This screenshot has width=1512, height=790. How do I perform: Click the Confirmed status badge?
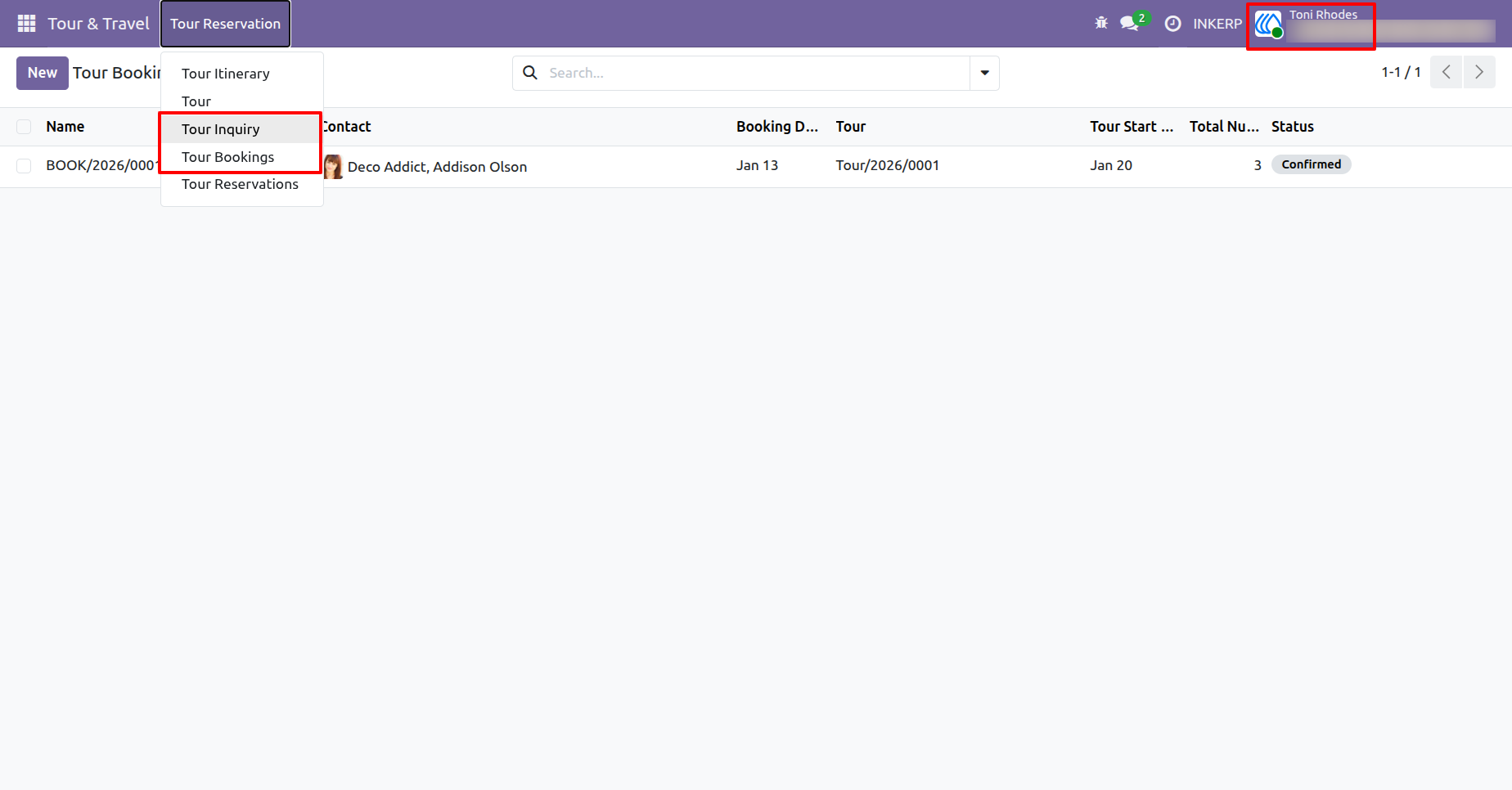pyautogui.click(x=1312, y=164)
